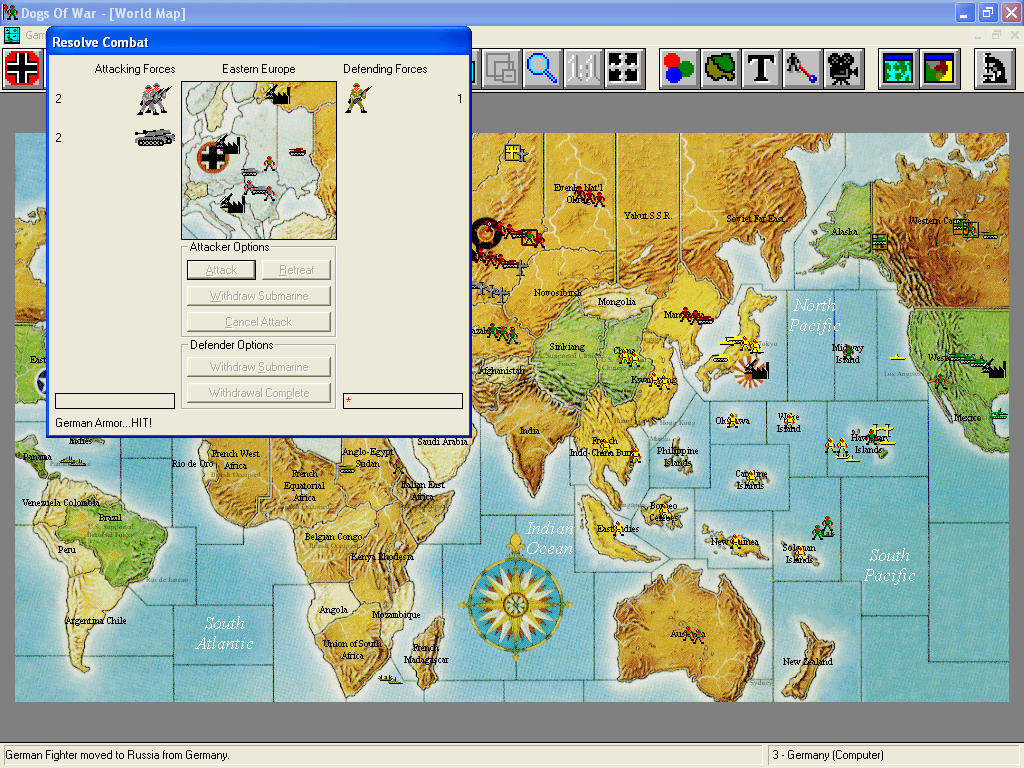Click the "Angola" territory label

[333, 610]
